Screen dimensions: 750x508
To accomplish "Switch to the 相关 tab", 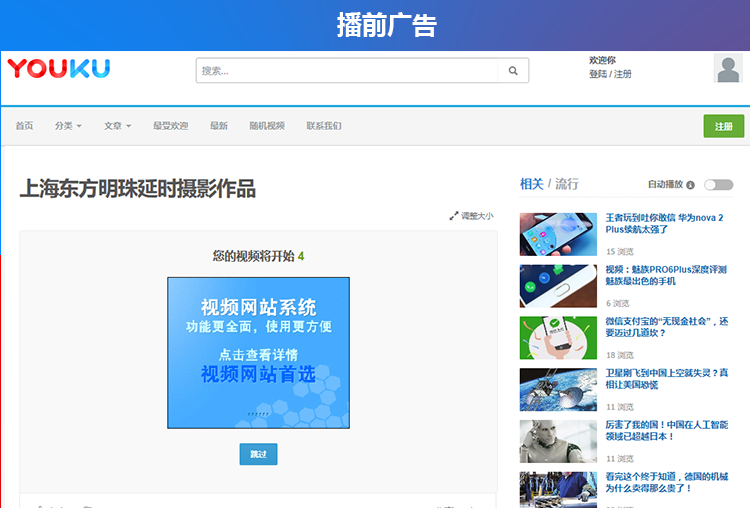I will point(531,184).
